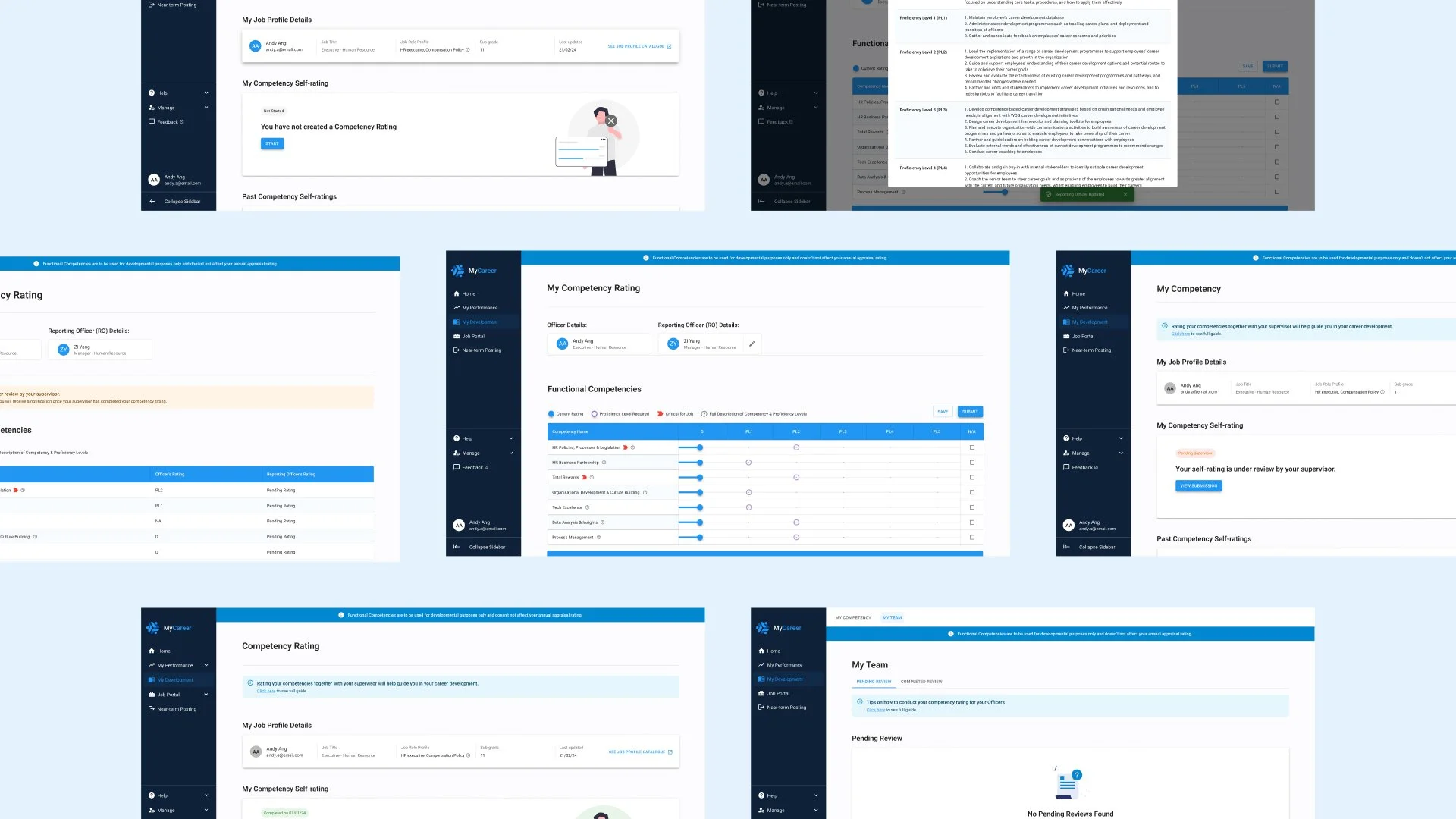Screen dimensions: 1456x819
Task: Open the COMPLETED REVIEW tab
Action: coord(921,682)
